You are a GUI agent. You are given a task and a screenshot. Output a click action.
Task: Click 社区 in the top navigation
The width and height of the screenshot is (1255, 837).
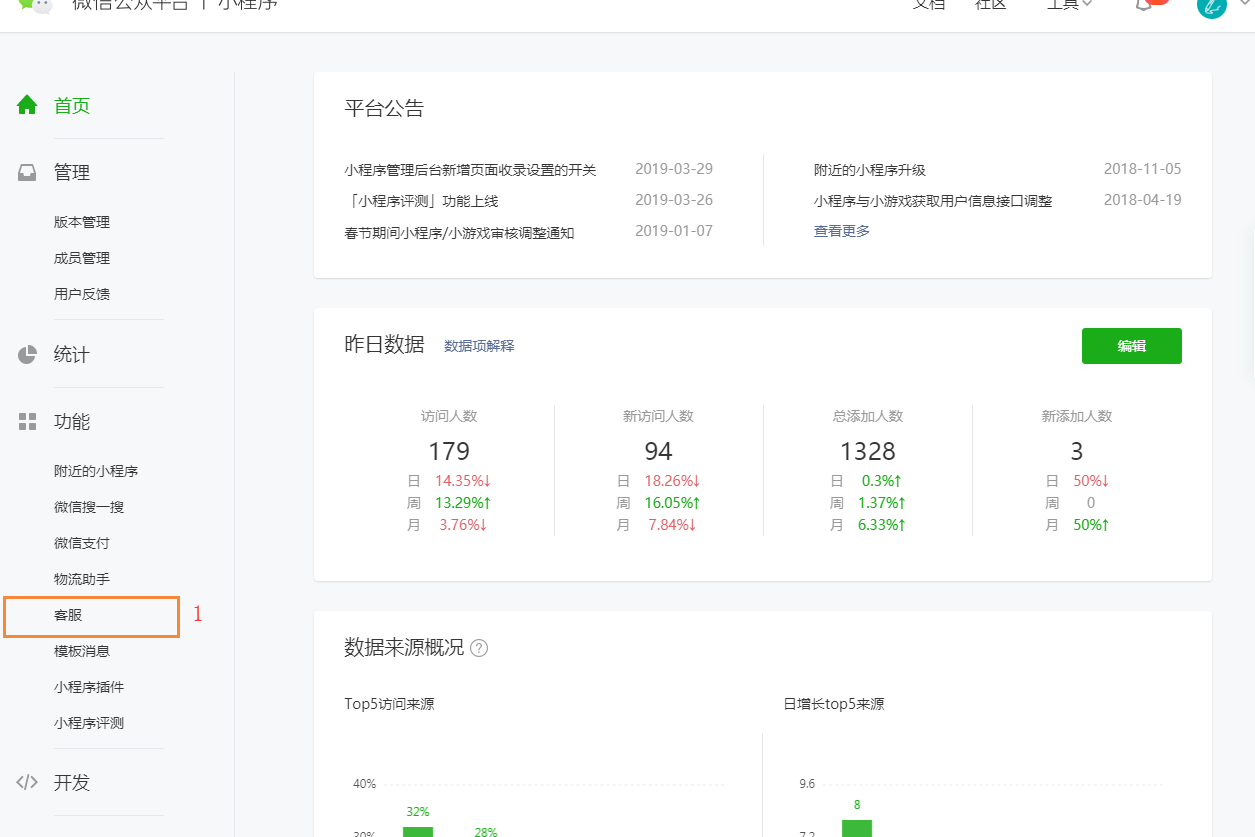990,5
